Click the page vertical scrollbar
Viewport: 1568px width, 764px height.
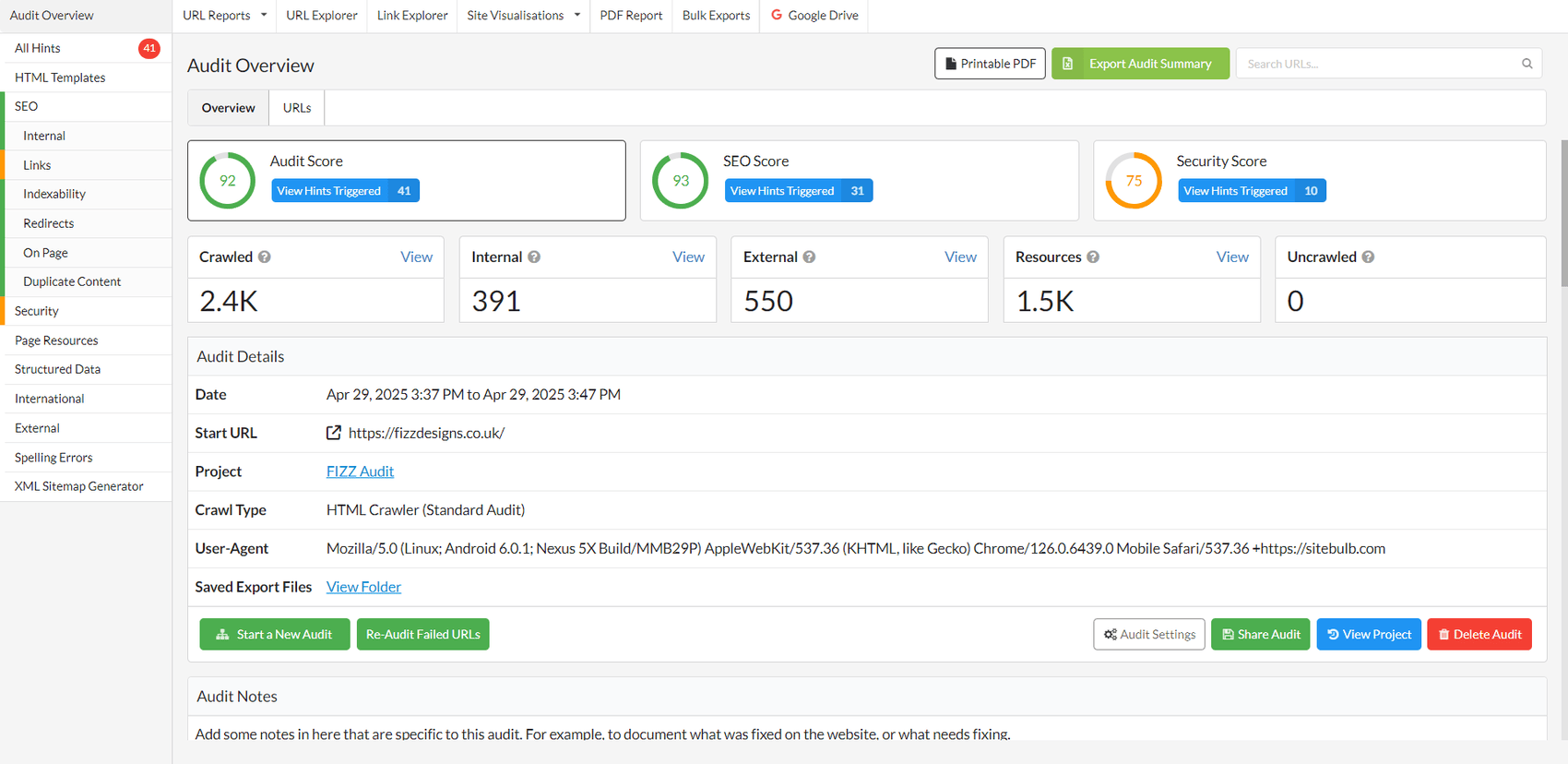click(1563, 213)
